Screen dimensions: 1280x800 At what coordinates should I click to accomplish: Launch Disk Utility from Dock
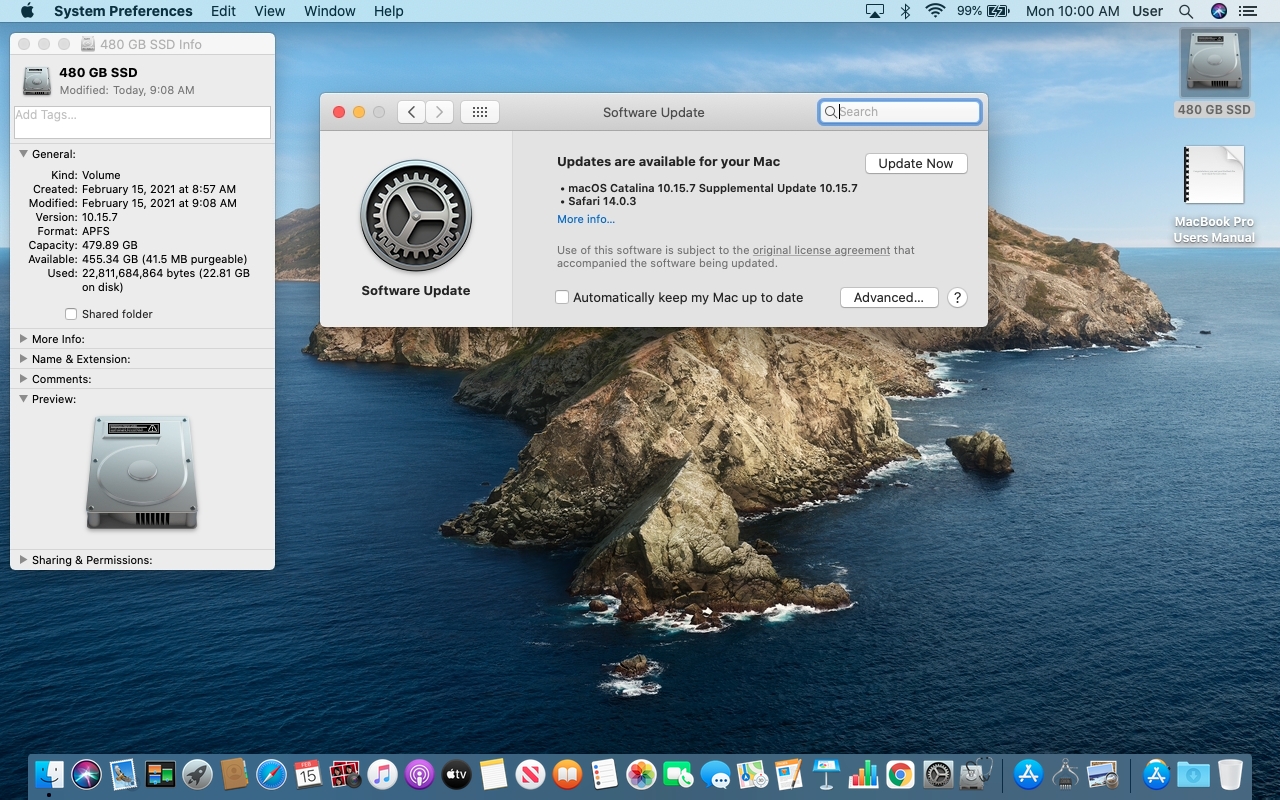pos(975,774)
